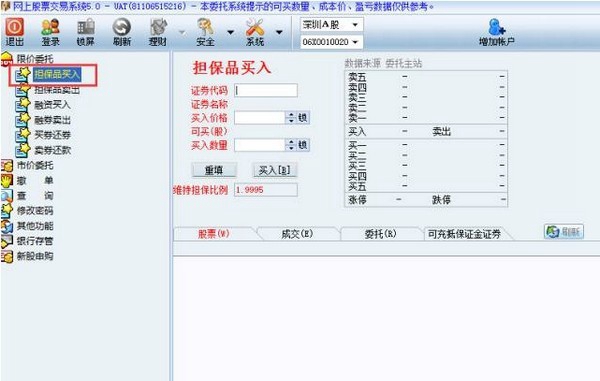
Task: Open the 深圳A股 market dropdown
Action: point(331,25)
